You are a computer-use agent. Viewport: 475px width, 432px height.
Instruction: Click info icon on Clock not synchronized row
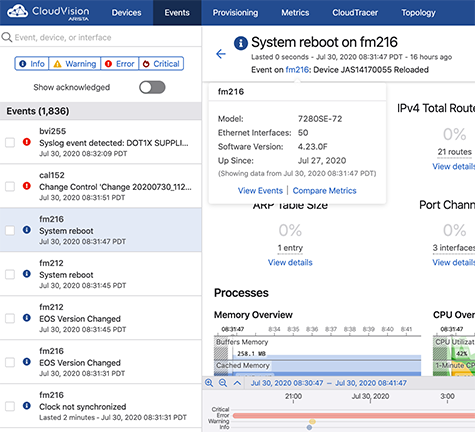click(x=27, y=406)
